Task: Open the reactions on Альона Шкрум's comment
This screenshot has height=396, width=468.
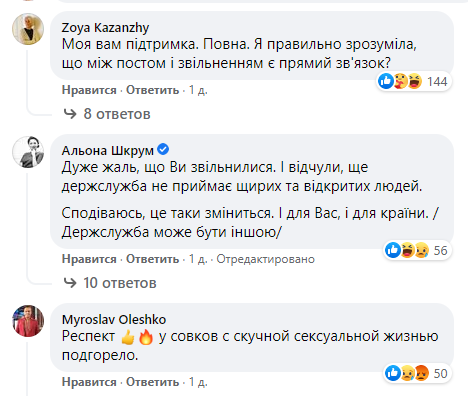Action: [418, 250]
